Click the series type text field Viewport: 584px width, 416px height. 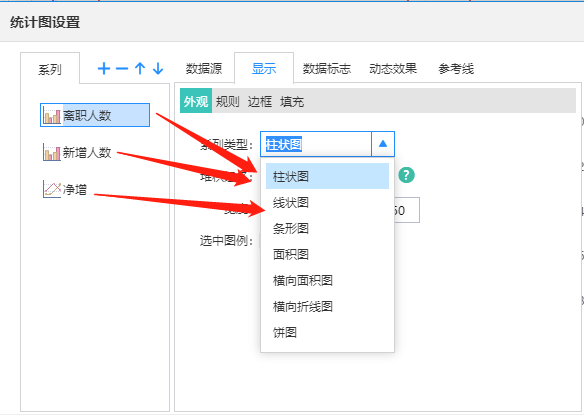pyautogui.click(x=316, y=144)
